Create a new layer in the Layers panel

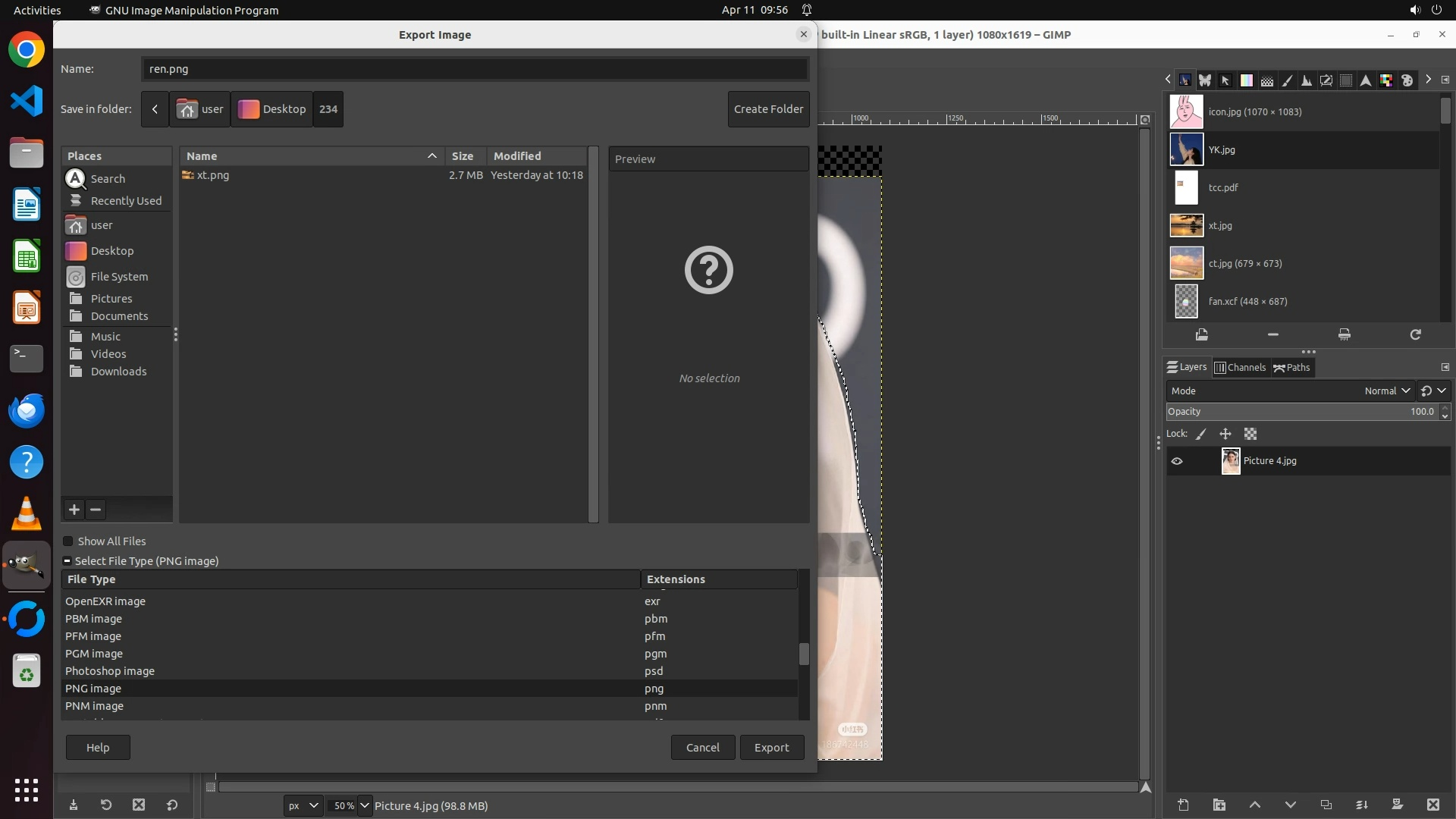(x=1183, y=805)
